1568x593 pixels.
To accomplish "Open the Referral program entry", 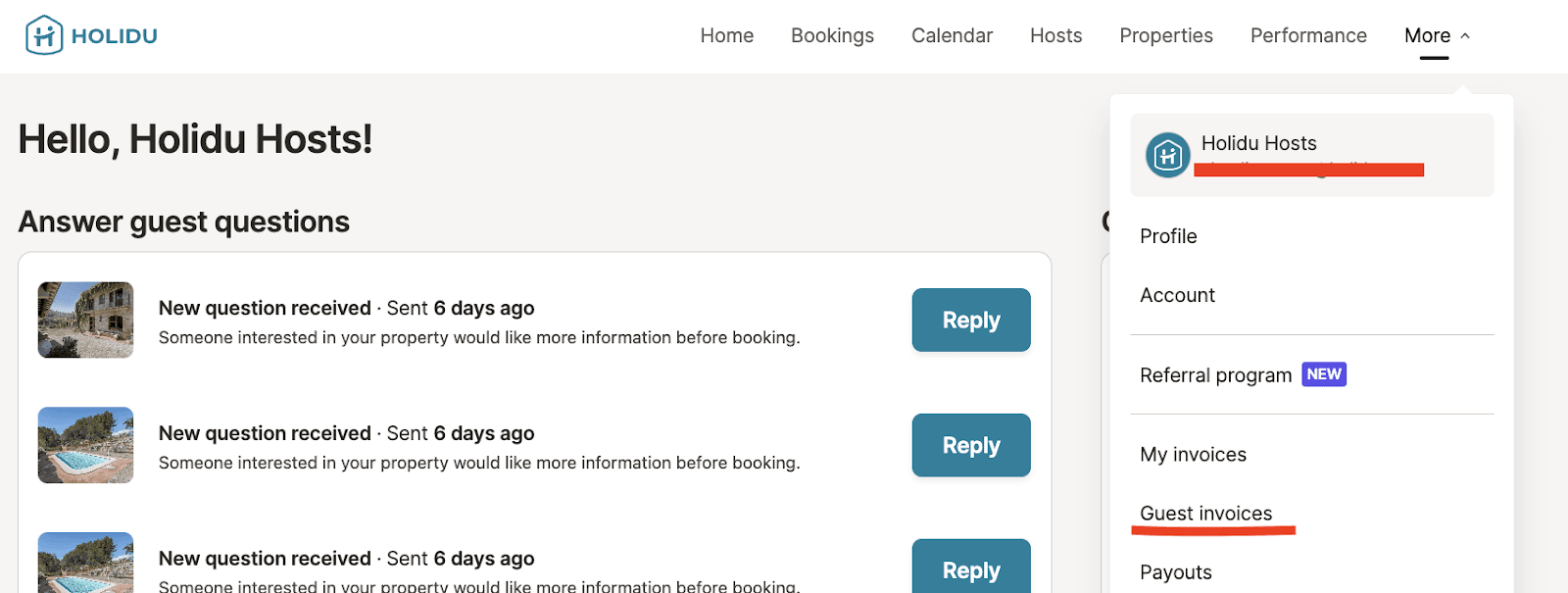I will coord(1215,375).
